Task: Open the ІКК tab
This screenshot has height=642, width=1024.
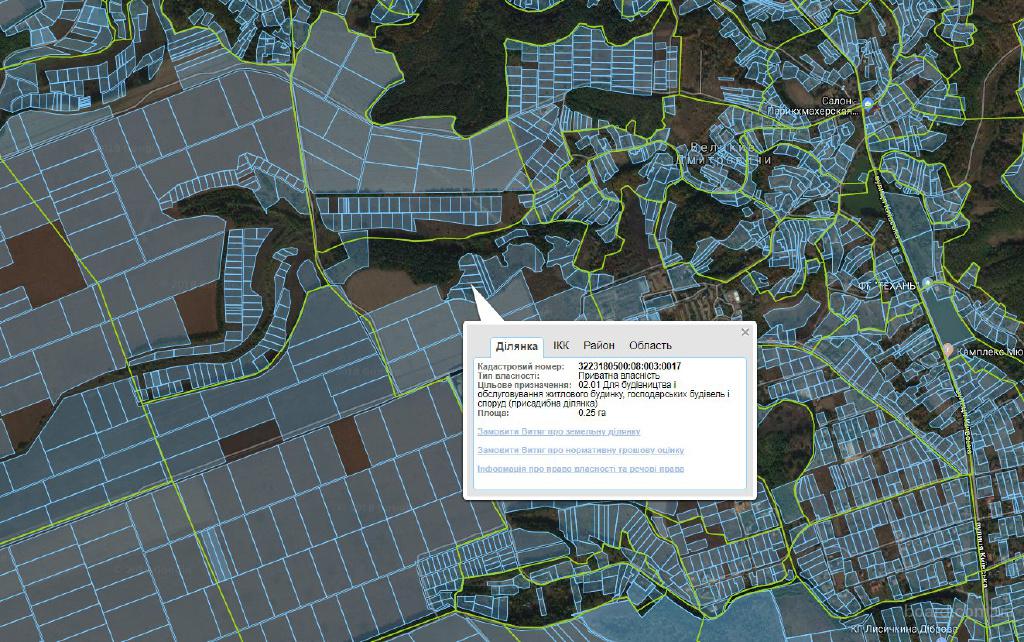Action: tap(561, 345)
